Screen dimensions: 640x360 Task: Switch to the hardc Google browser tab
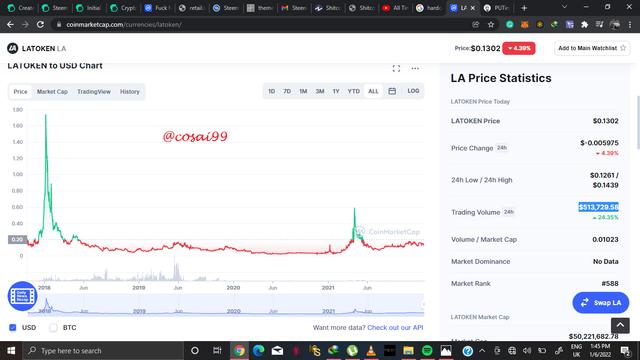[429, 8]
